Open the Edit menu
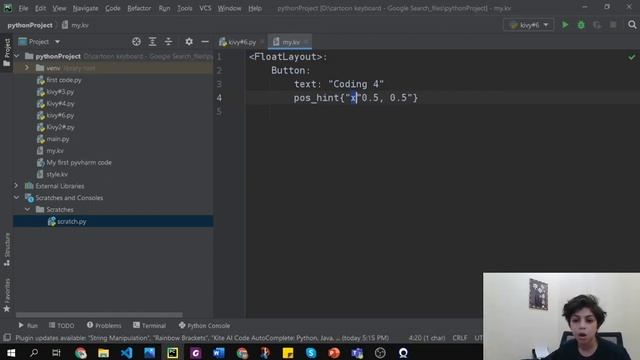This screenshot has height=360, width=640. pyautogui.click(x=40, y=8)
